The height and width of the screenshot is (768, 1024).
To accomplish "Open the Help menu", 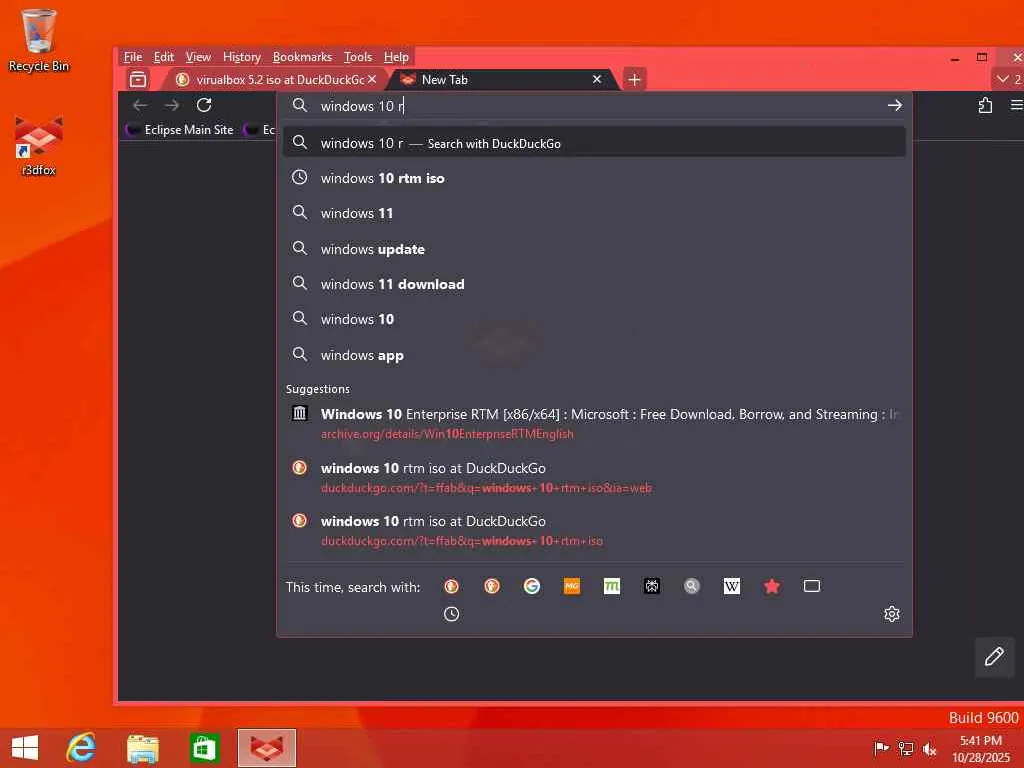I will pos(396,57).
